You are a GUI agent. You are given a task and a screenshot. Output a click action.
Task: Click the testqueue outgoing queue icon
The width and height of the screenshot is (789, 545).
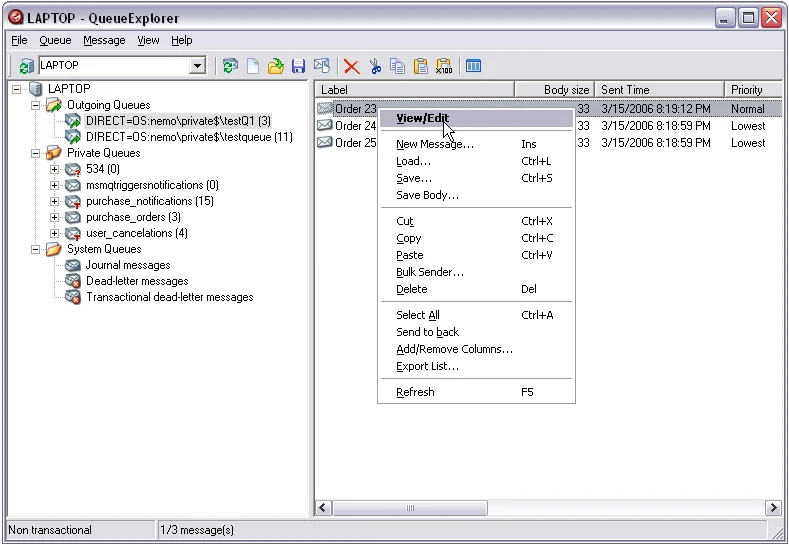(x=73, y=137)
